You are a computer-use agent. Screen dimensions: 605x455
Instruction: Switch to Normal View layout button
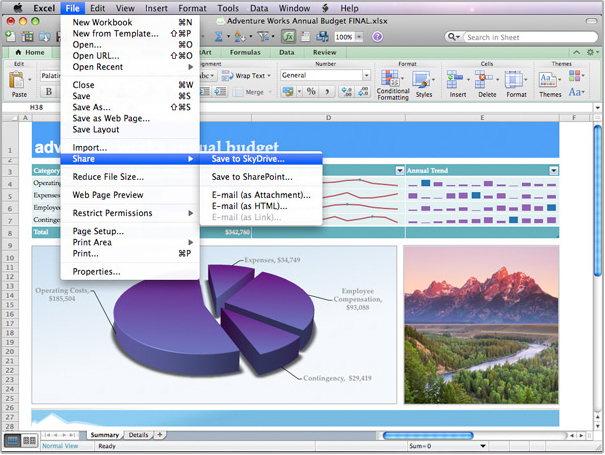[12, 440]
